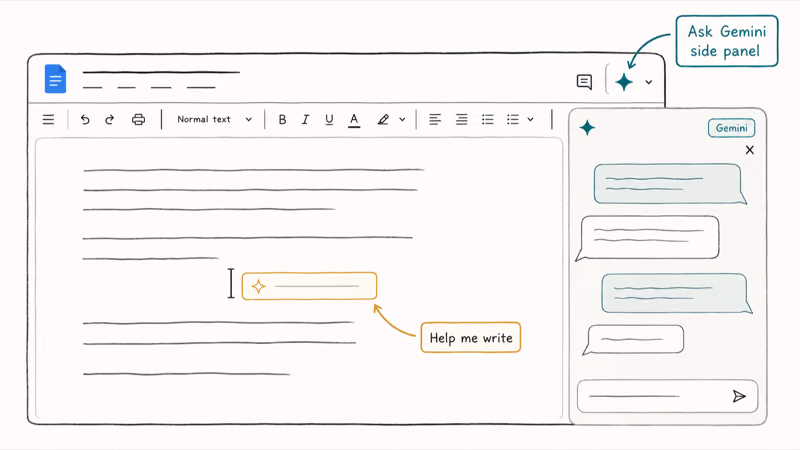Image resolution: width=800 pixels, height=450 pixels.
Task: Click the second list style icon
Action: click(513, 119)
